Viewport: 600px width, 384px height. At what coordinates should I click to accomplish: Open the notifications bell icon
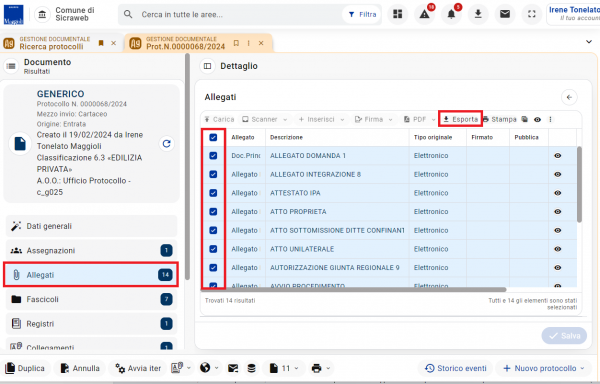tap(451, 14)
